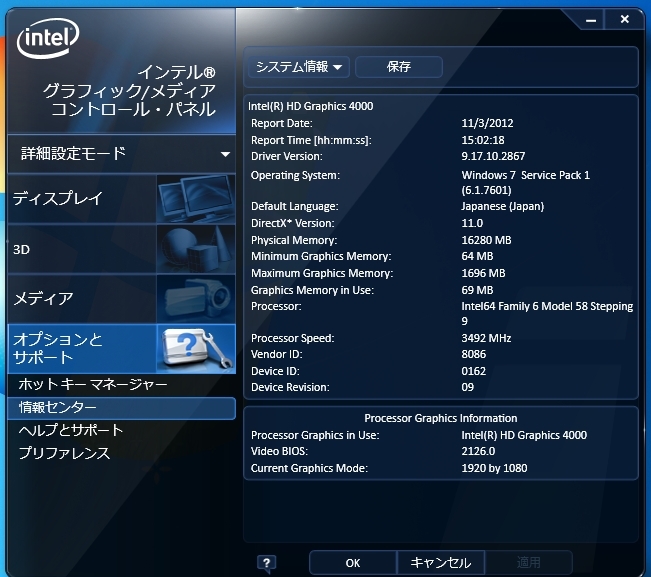Click the DirectX version value 11.0
651x577 pixels.
[472, 223]
